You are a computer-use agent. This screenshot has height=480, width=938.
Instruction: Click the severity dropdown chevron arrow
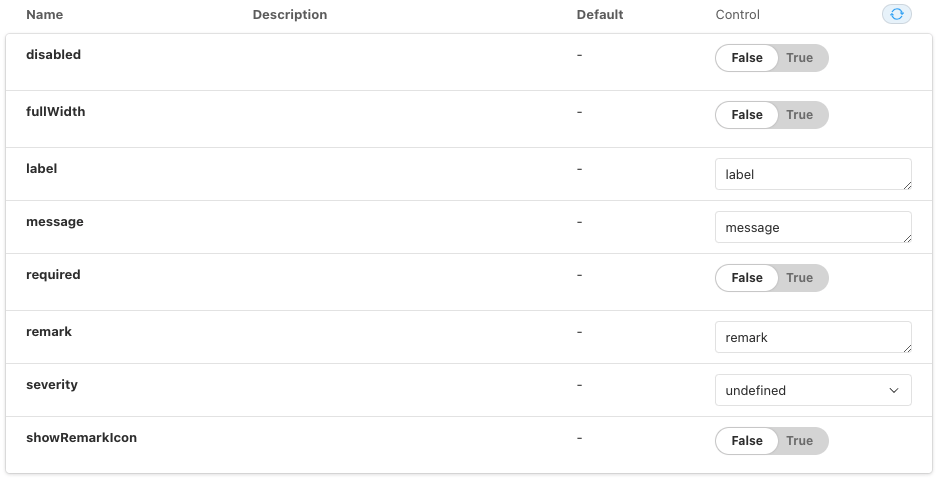[x=894, y=390]
